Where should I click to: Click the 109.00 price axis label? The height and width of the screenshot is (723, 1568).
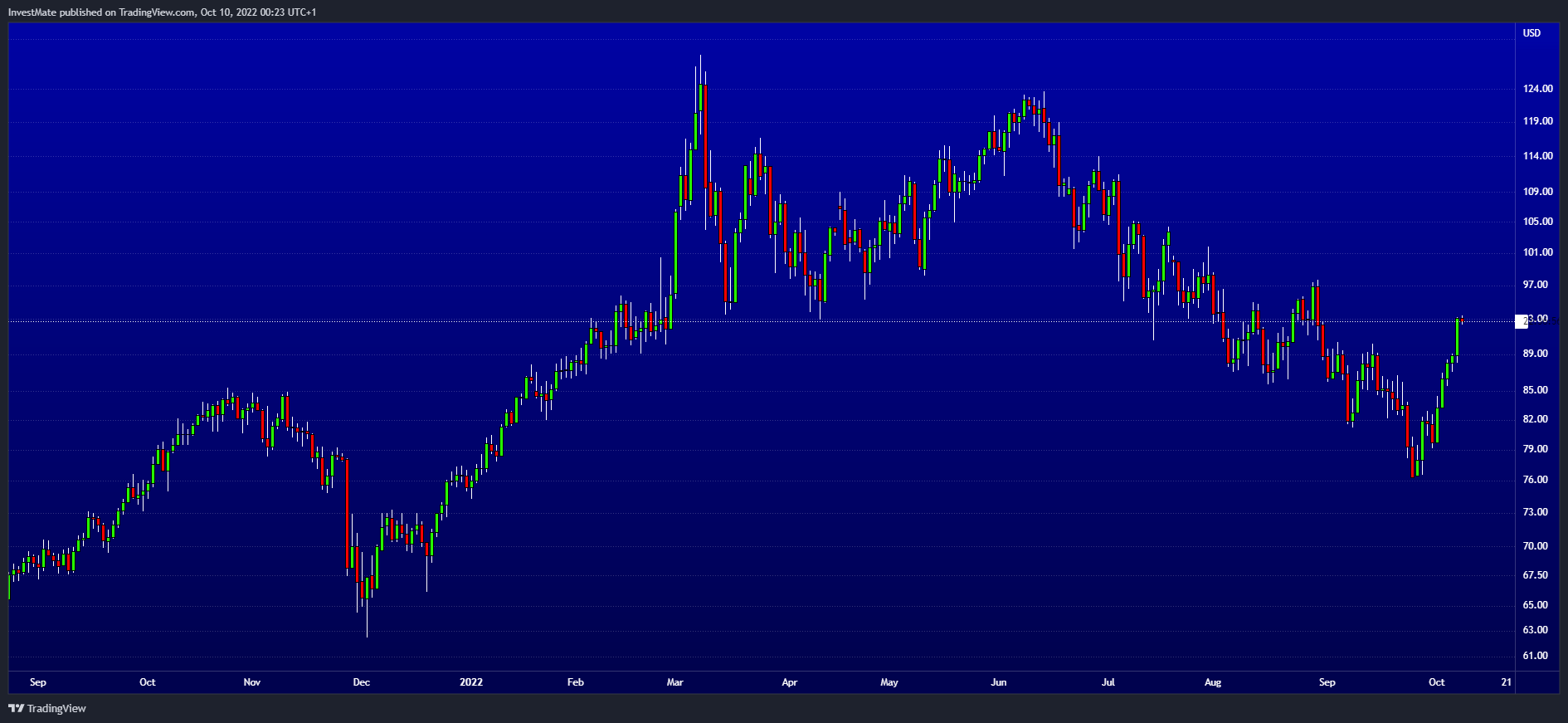click(x=1538, y=192)
